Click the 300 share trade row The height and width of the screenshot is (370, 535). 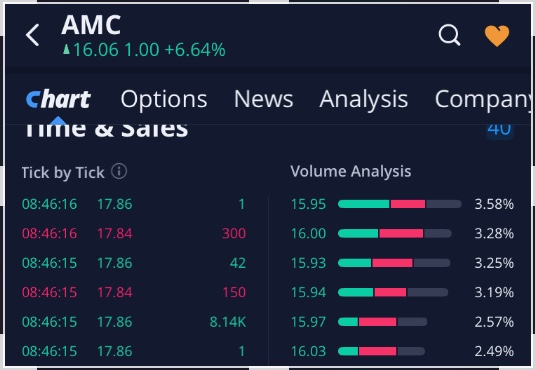click(x=134, y=233)
